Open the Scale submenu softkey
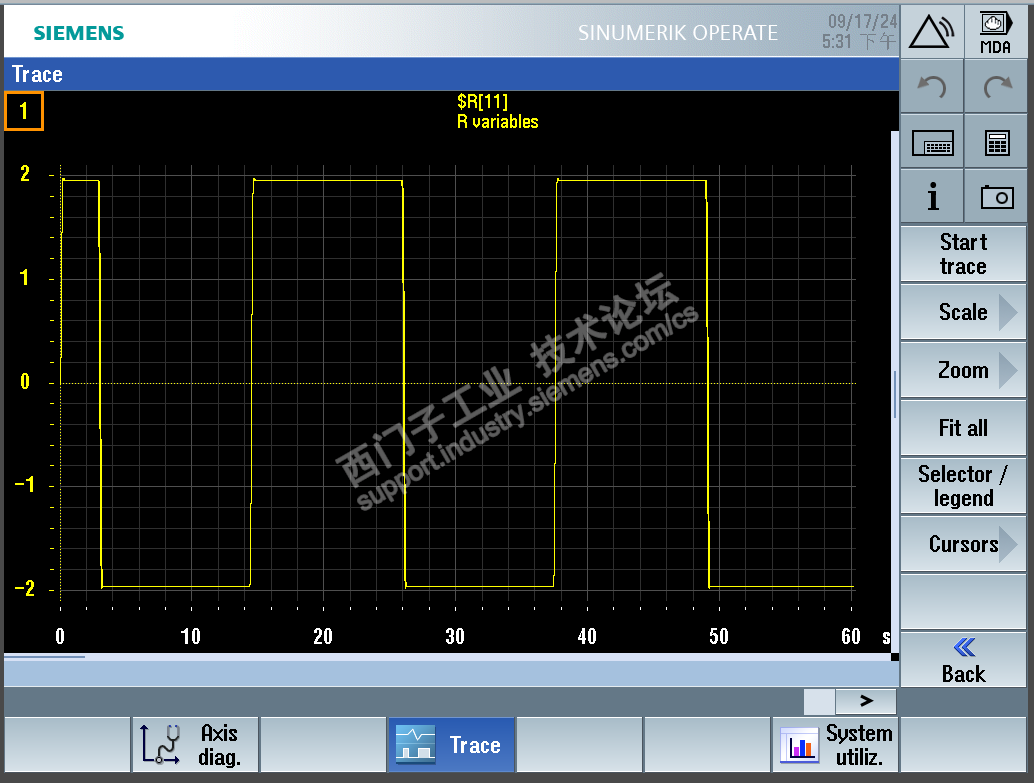Screen dimensions: 1034x783 [x=963, y=312]
